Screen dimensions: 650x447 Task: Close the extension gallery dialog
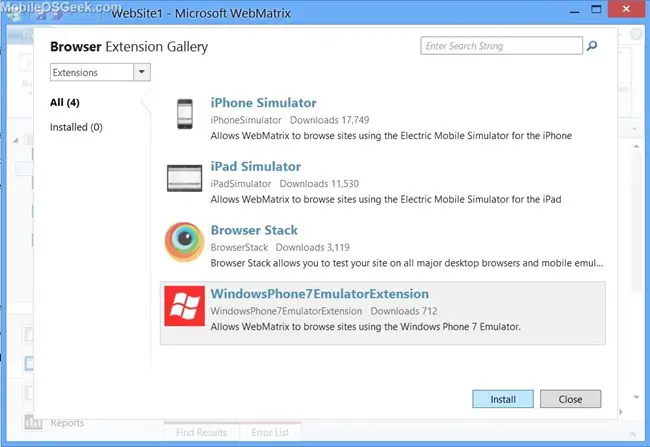pos(570,399)
